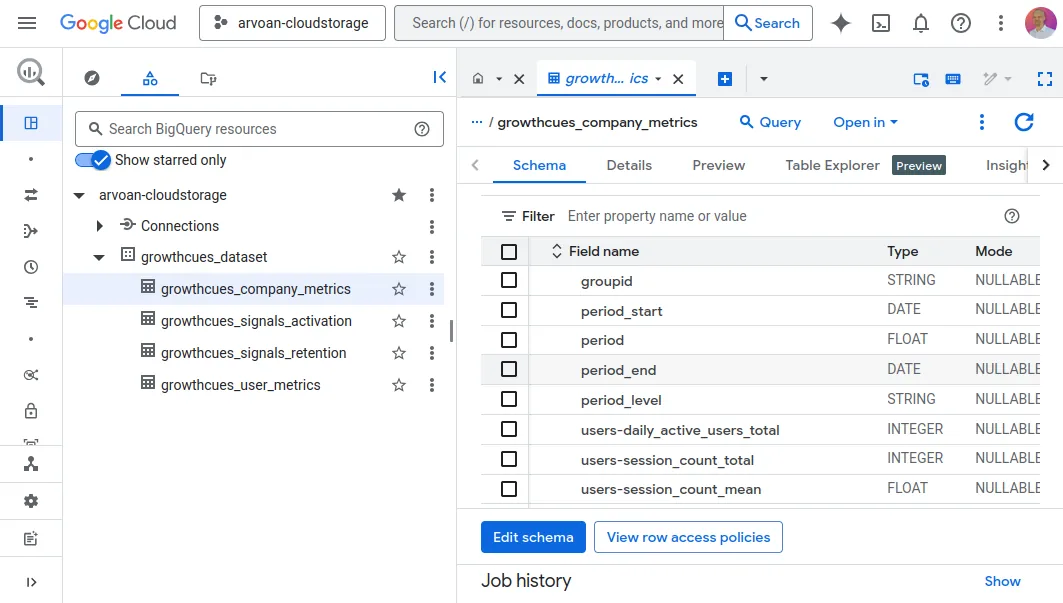The width and height of the screenshot is (1063, 603).
Task: Switch to the Preview tab
Action: tap(718, 165)
